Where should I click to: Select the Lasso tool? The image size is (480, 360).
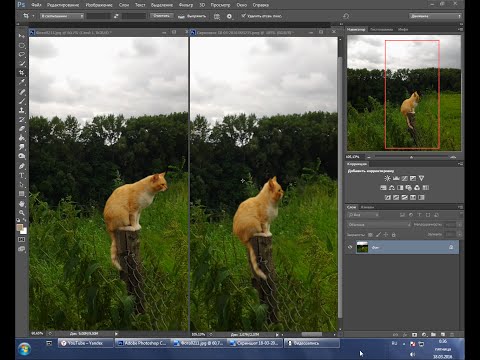click(x=22, y=54)
